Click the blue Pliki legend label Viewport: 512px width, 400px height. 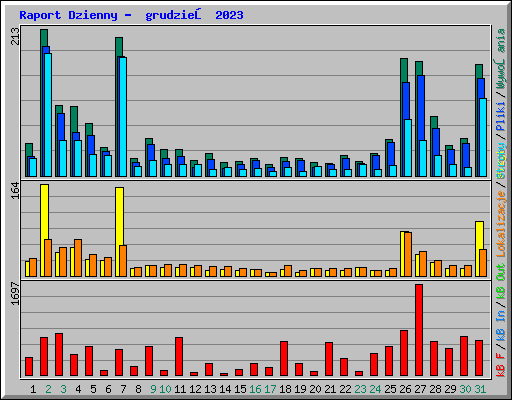point(501,116)
